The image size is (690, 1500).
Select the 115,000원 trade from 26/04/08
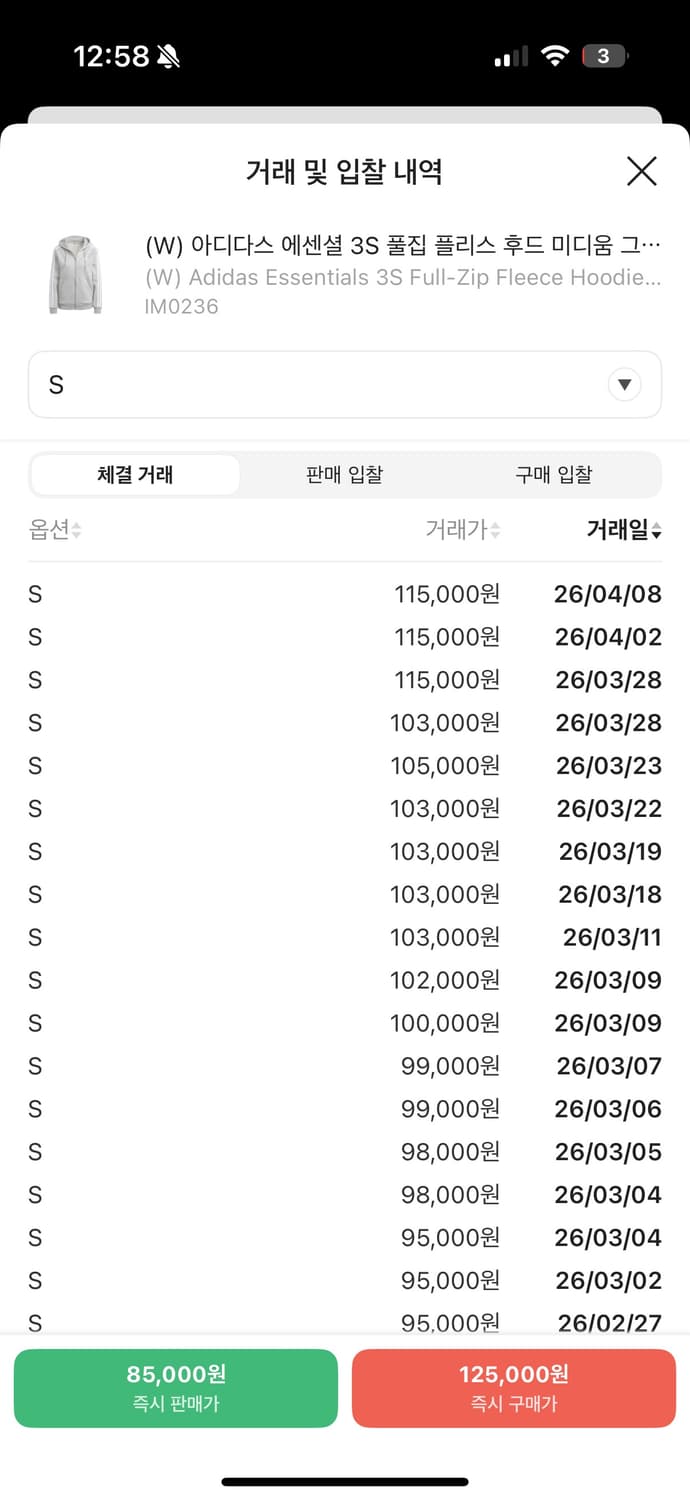coord(344,593)
